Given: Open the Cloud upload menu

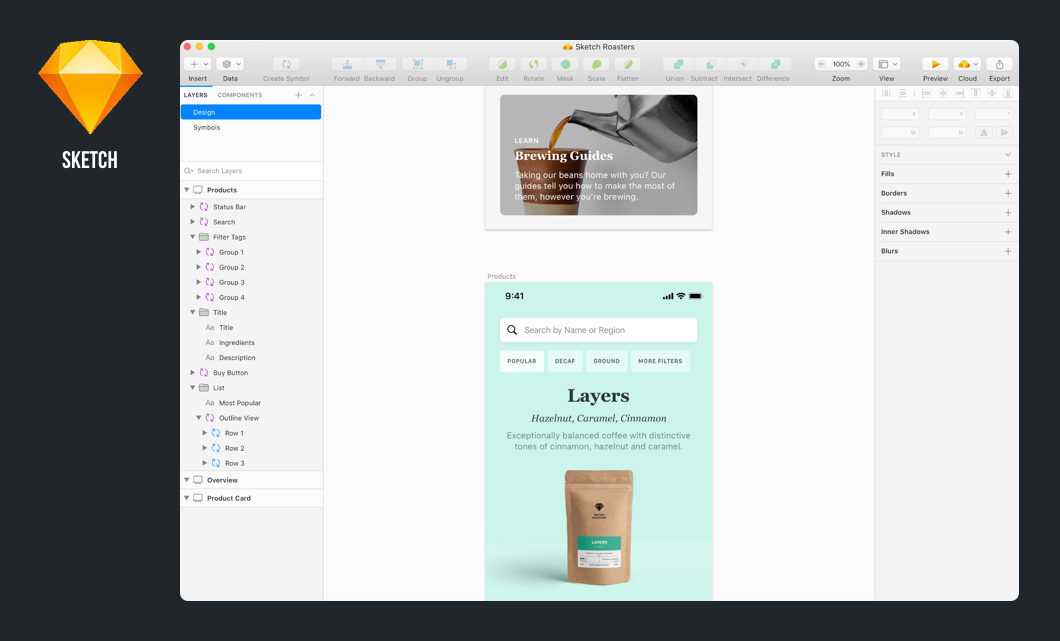Looking at the screenshot, I should 967,64.
